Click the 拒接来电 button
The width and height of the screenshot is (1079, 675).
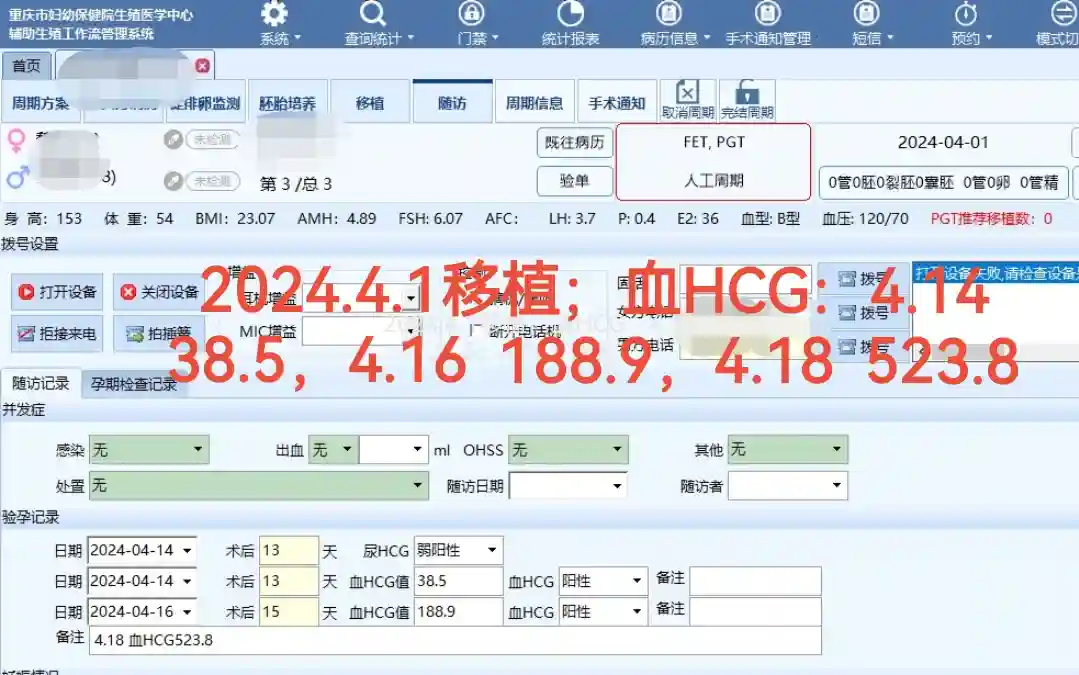coord(57,334)
